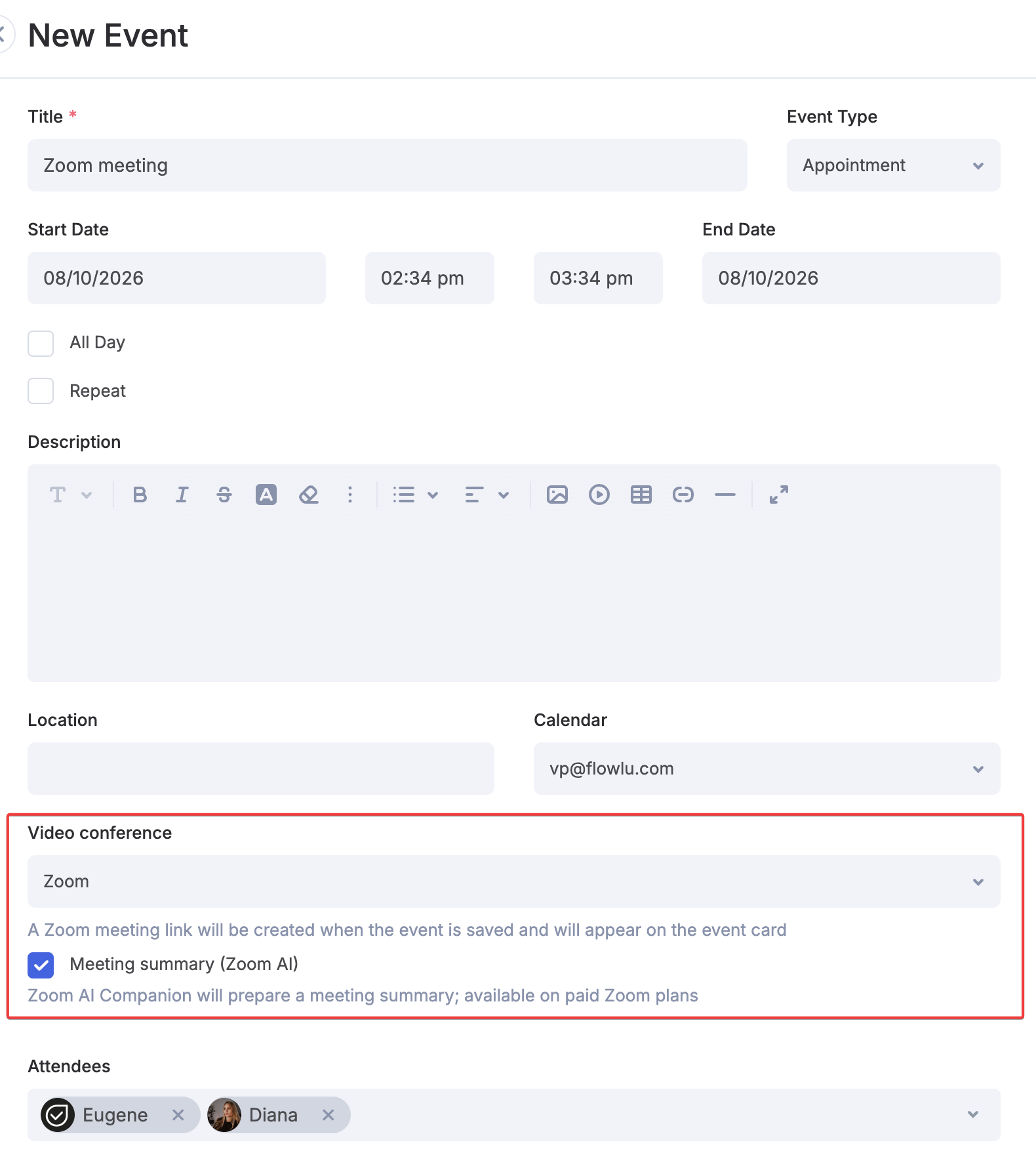The image size is (1036, 1170).
Task: Close the New Event form
Action: coord(4,35)
